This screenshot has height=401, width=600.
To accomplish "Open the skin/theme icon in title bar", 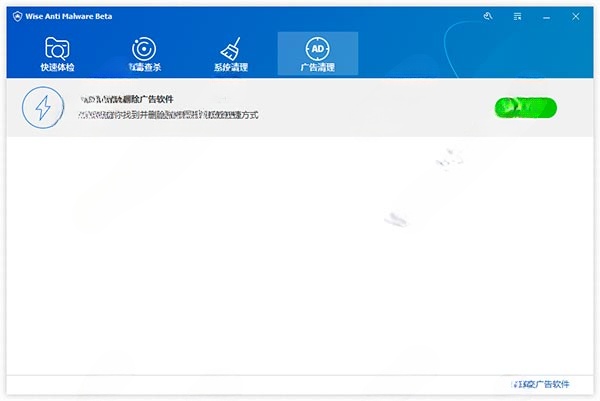I will click(x=488, y=16).
